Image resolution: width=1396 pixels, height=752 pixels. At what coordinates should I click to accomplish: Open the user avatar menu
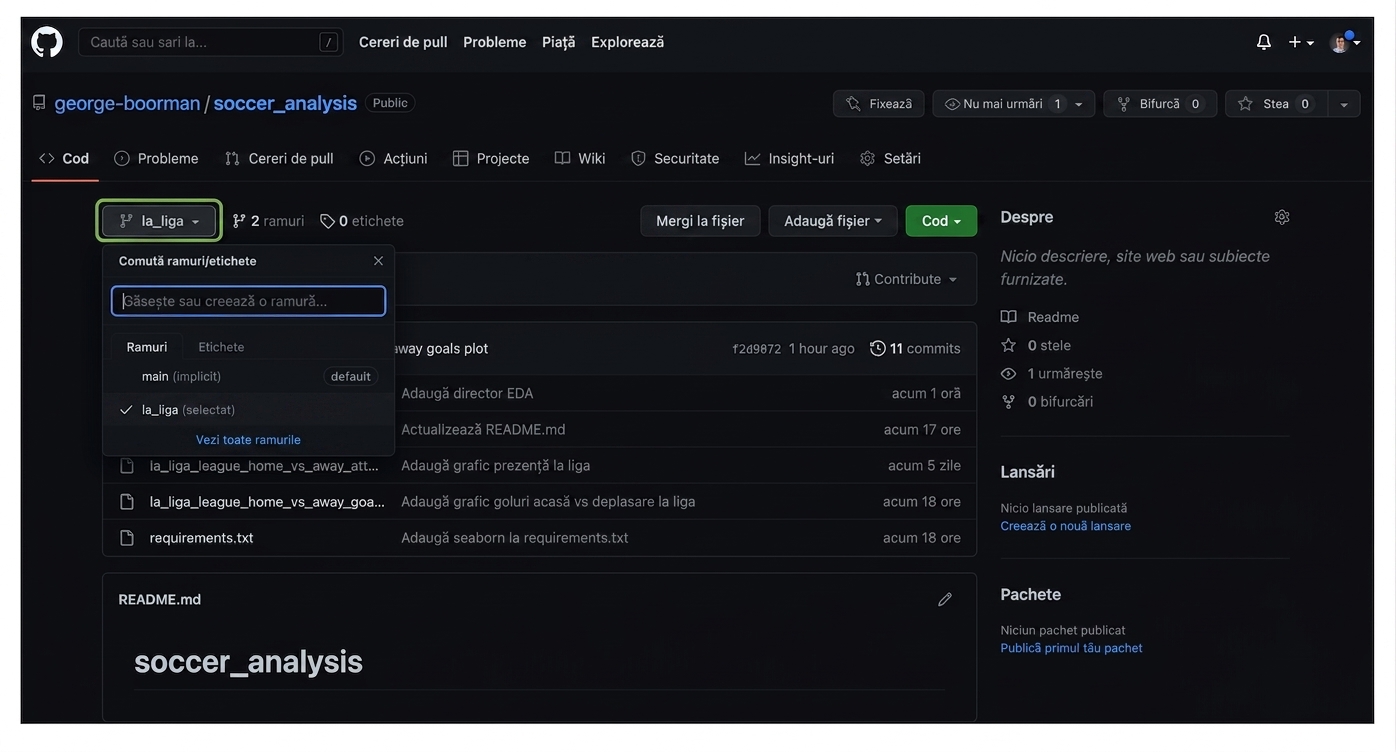pyautogui.click(x=1344, y=42)
